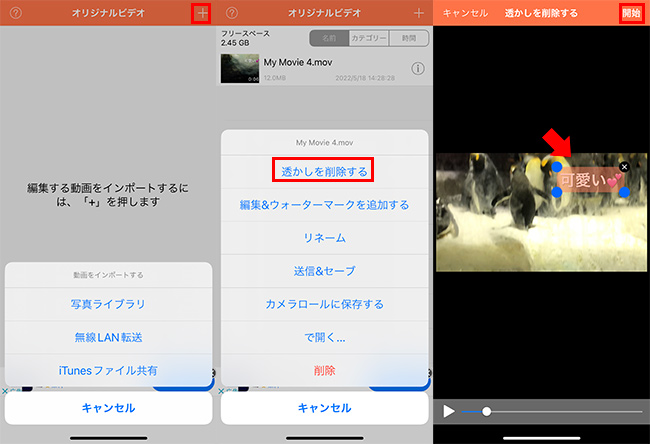Select カメラロールに保存する option
The height and width of the screenshot is (444, 650).
pos(325,304)
